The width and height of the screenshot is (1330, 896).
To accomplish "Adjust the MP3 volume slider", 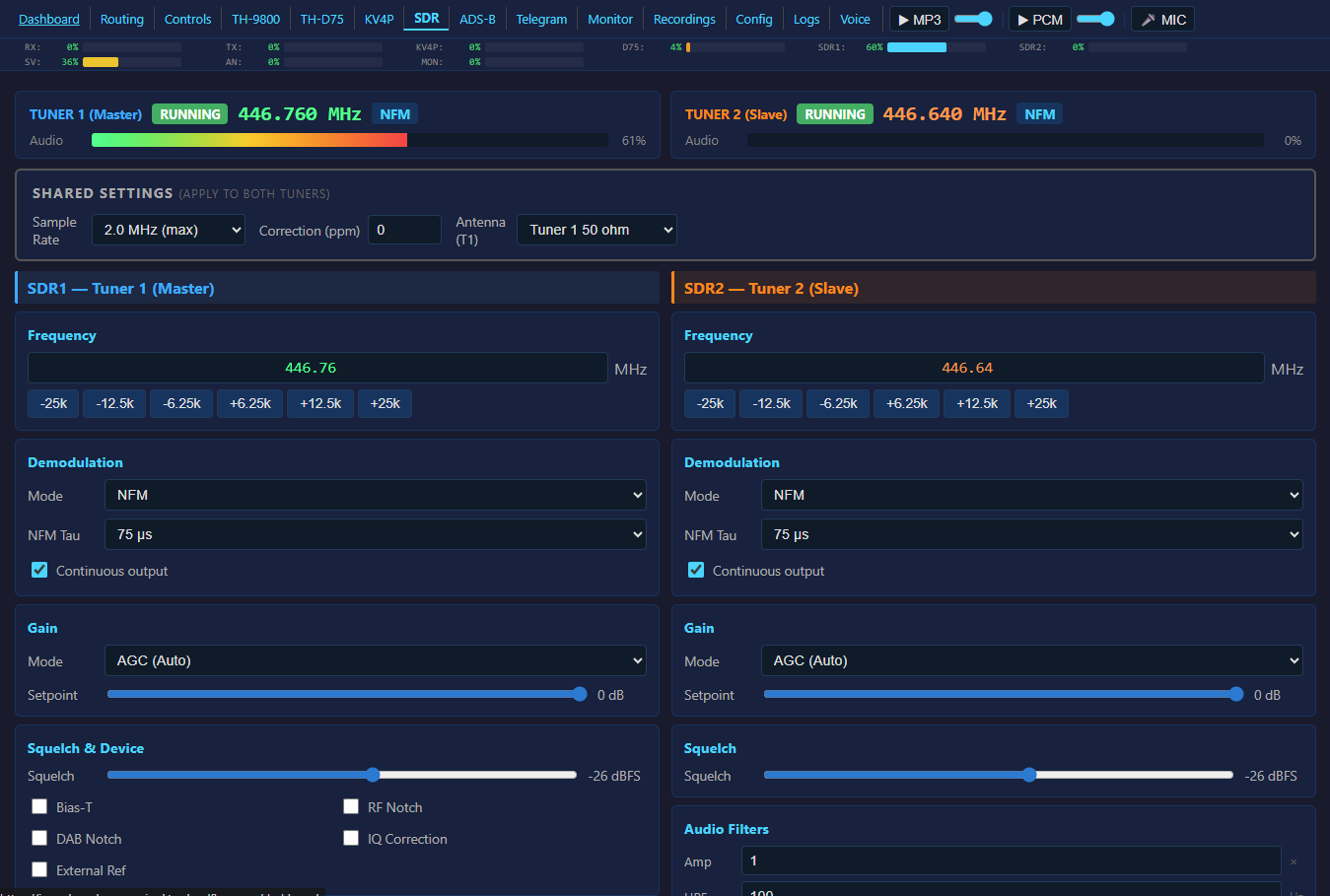I will pyautogui.click(x=973, y=19).
